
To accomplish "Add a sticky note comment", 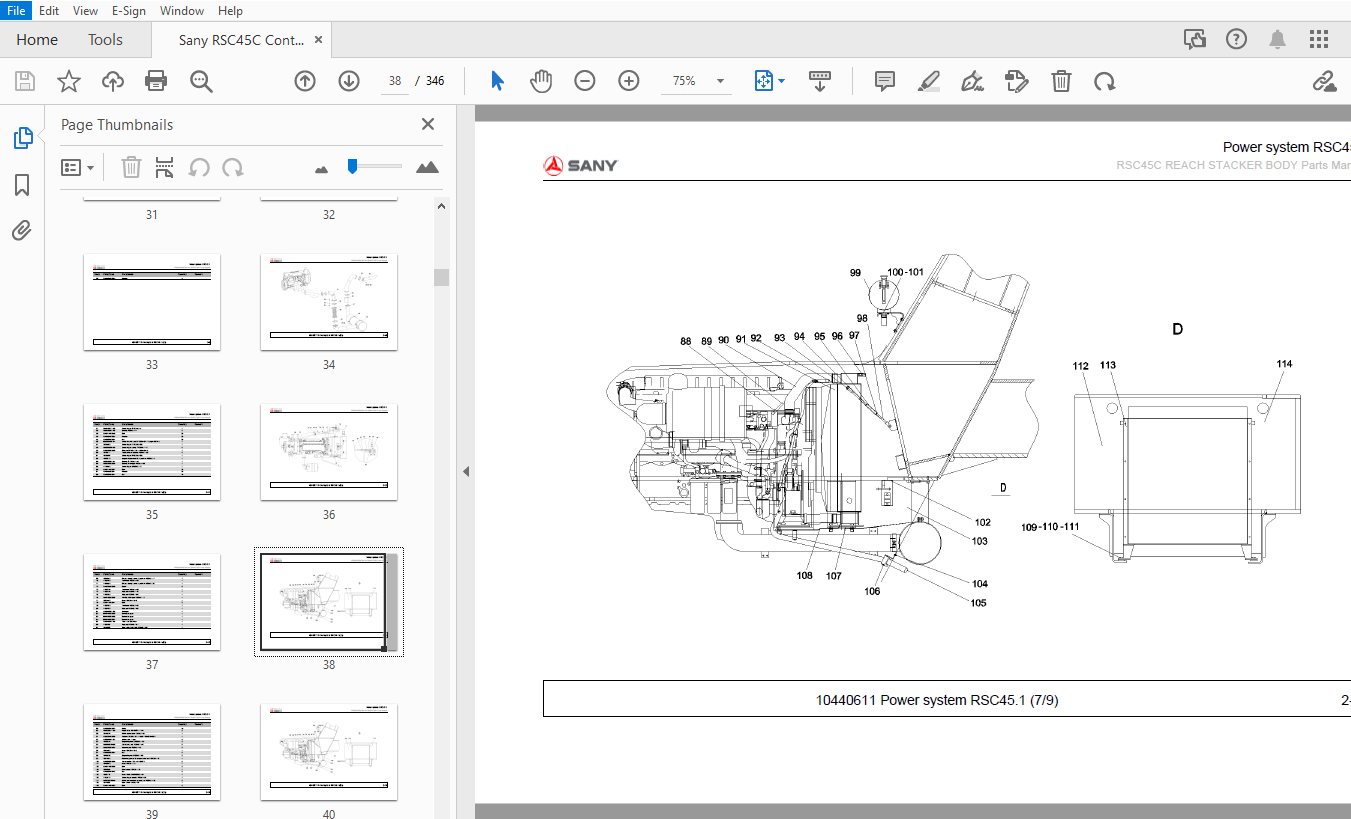I will coord(885,81).
